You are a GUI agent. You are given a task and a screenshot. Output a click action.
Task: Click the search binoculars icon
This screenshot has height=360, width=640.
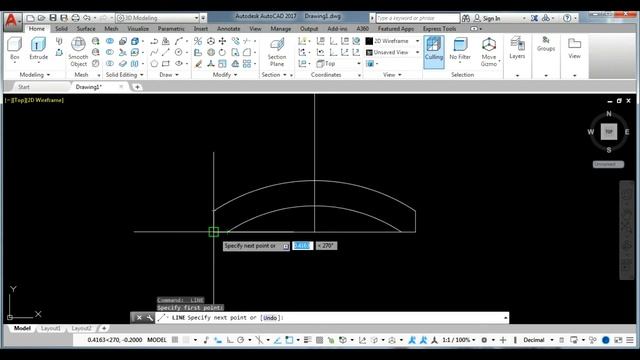click(466, 18)
